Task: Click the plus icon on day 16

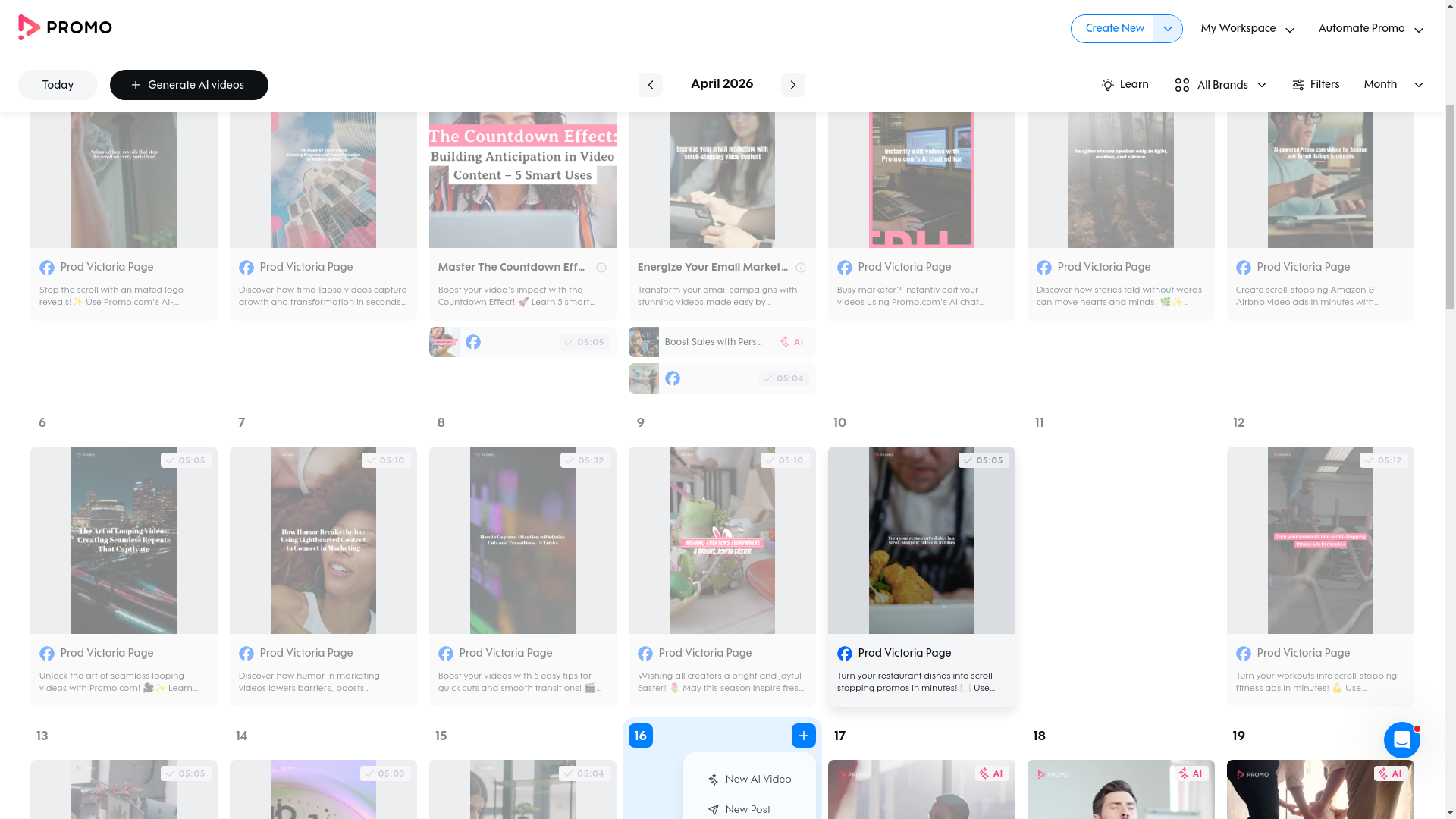Action: click(x=803, y=736)
